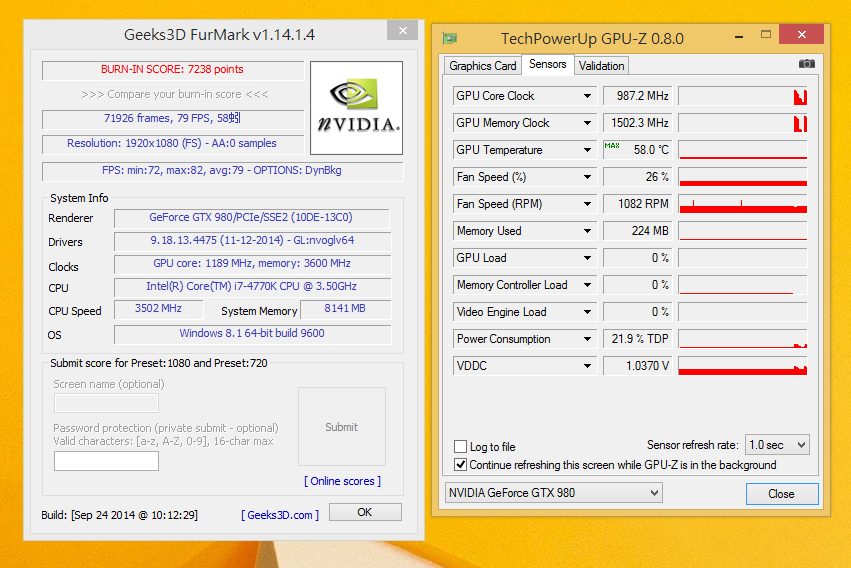Viewport: 851px width, 568px height.
Task: Open Memory Used sensor dropdown
Action: (587, 231)
